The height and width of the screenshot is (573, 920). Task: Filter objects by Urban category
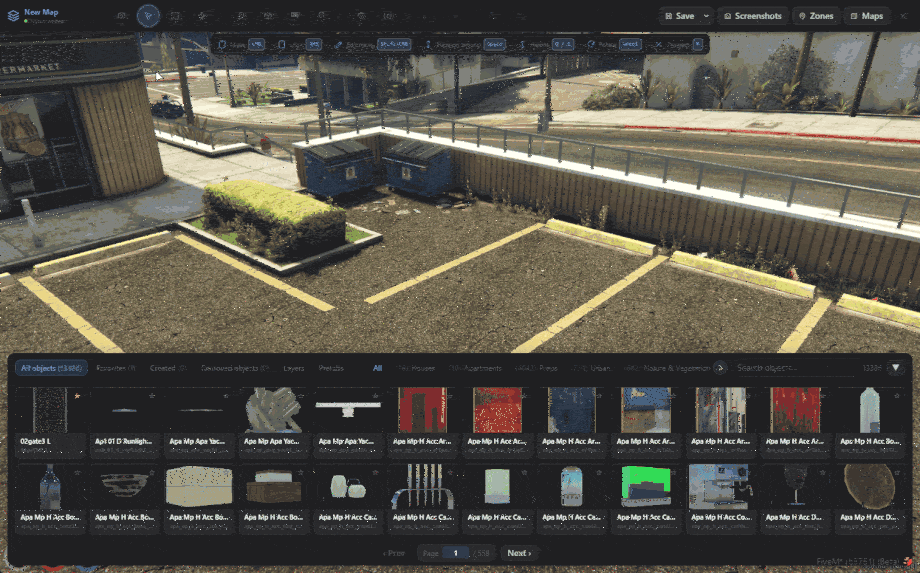point(591,368)
